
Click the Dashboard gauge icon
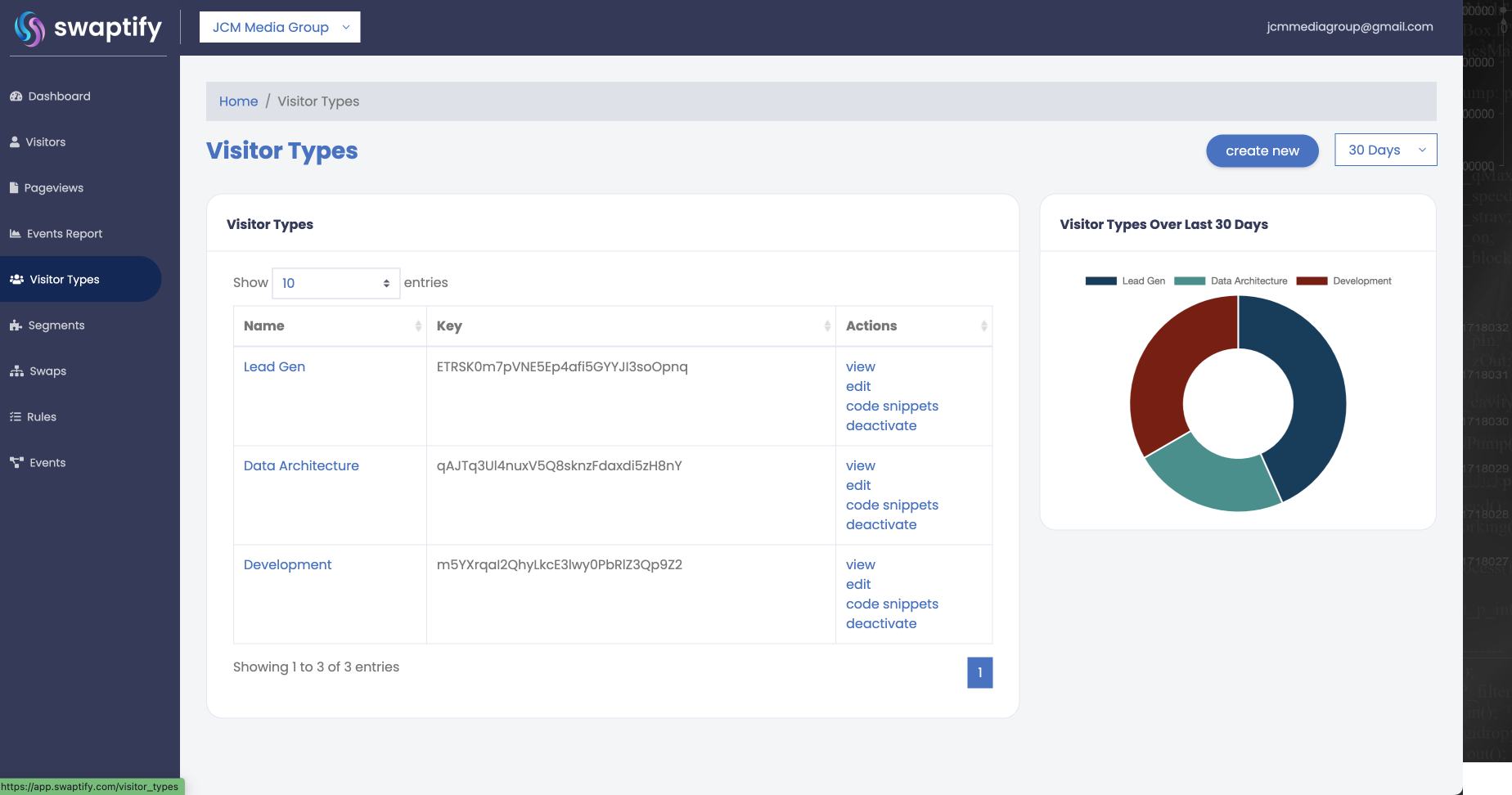click(x=16, y=97)
